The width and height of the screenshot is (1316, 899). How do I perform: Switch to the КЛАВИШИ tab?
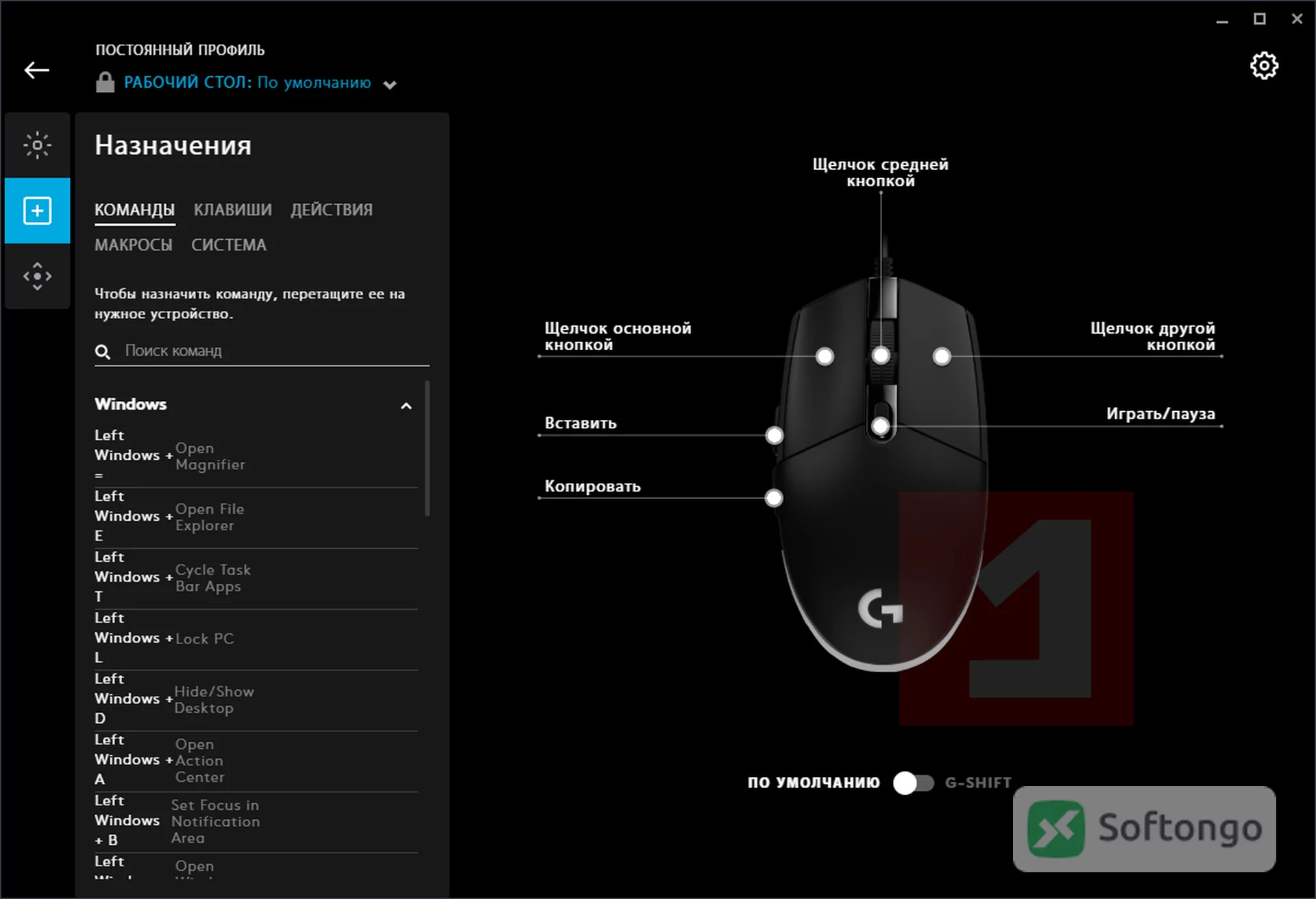pyautogui.click(x=232, y=210)
